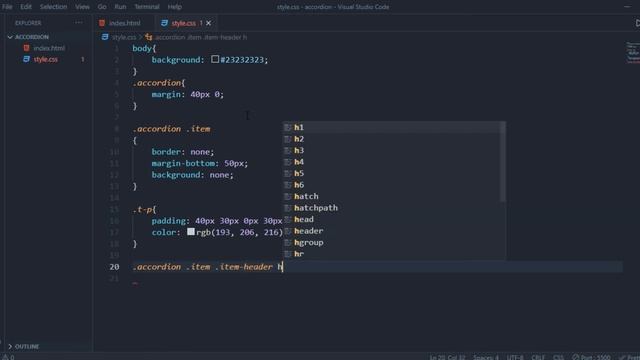Click the HTML icon beside index.html in Explorer
The height and width of the screenshot is (360, 640).
point(27,48)
